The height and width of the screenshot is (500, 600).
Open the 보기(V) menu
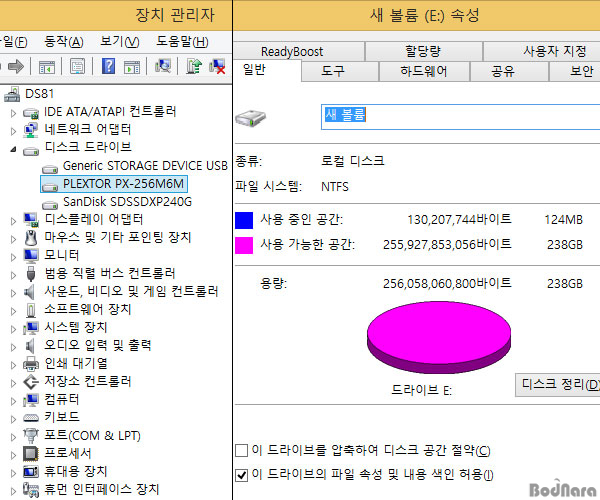click(120, 41)
